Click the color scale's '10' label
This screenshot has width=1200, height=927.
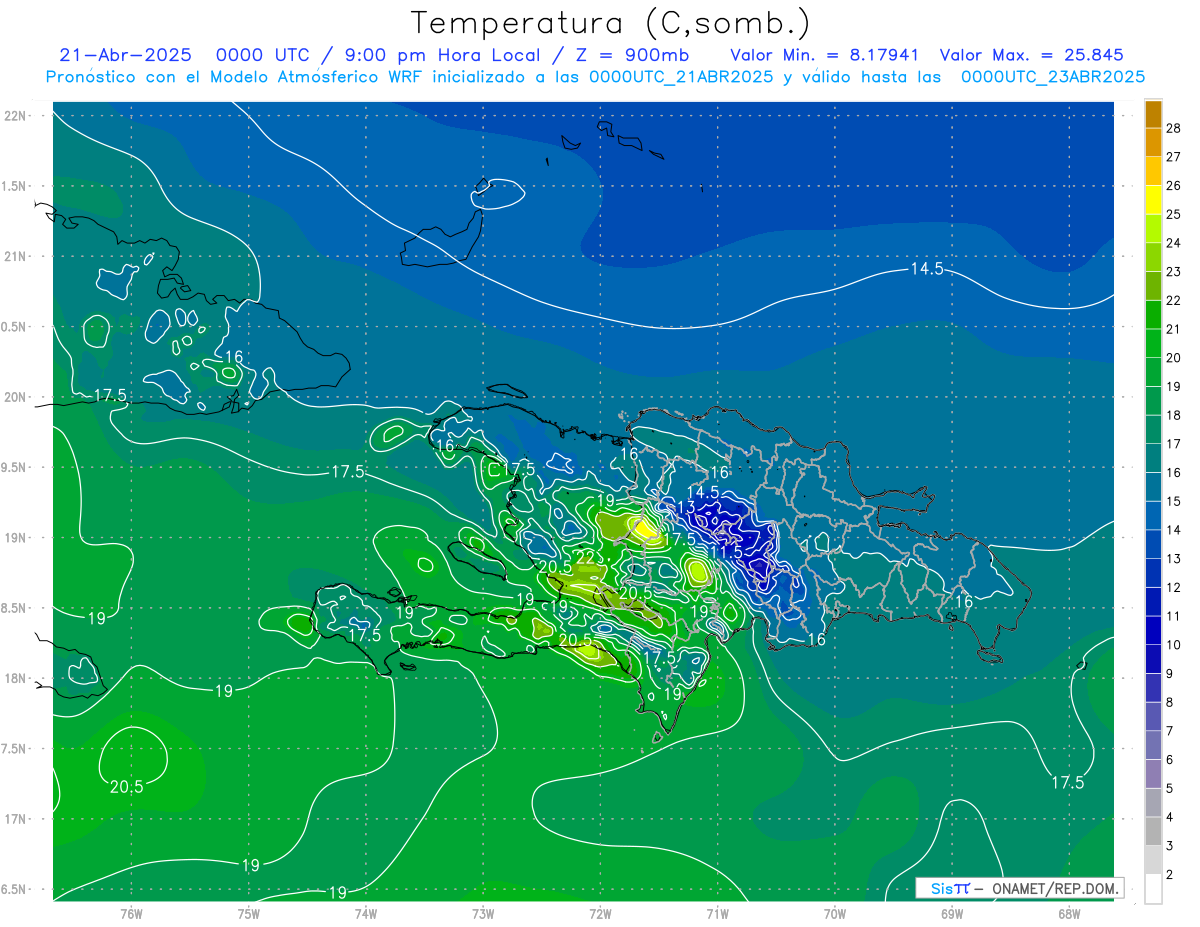pyautogui.click(x=1173, y=645)
